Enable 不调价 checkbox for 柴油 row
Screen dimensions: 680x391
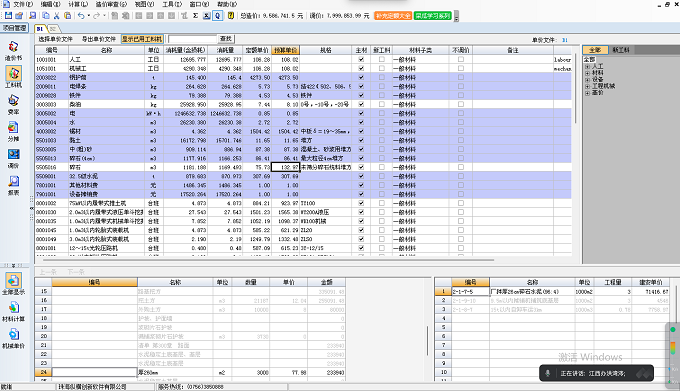461,104
